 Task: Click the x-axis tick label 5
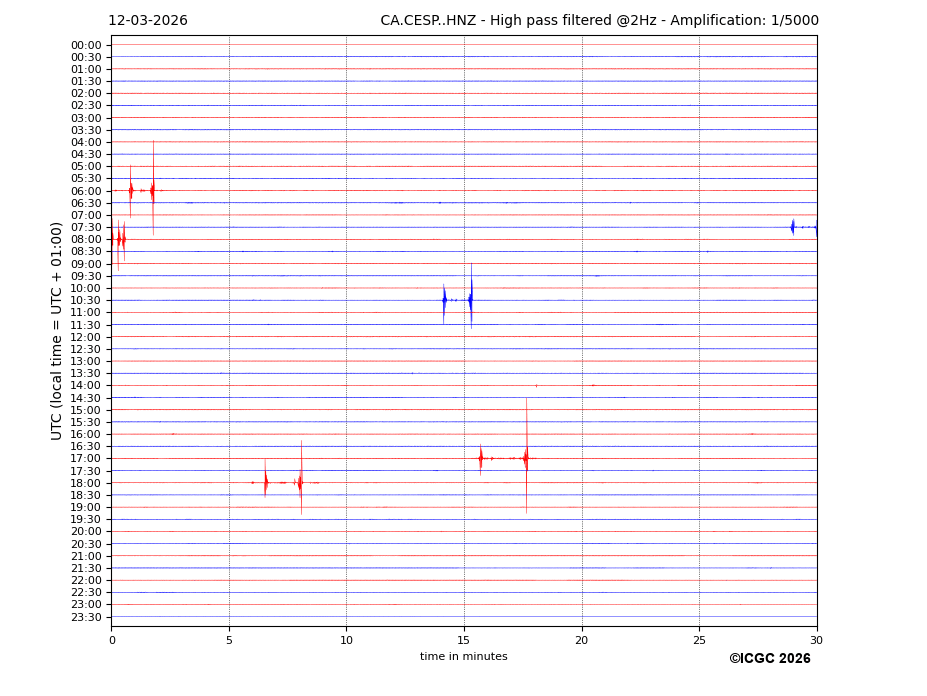pos(229,640)
